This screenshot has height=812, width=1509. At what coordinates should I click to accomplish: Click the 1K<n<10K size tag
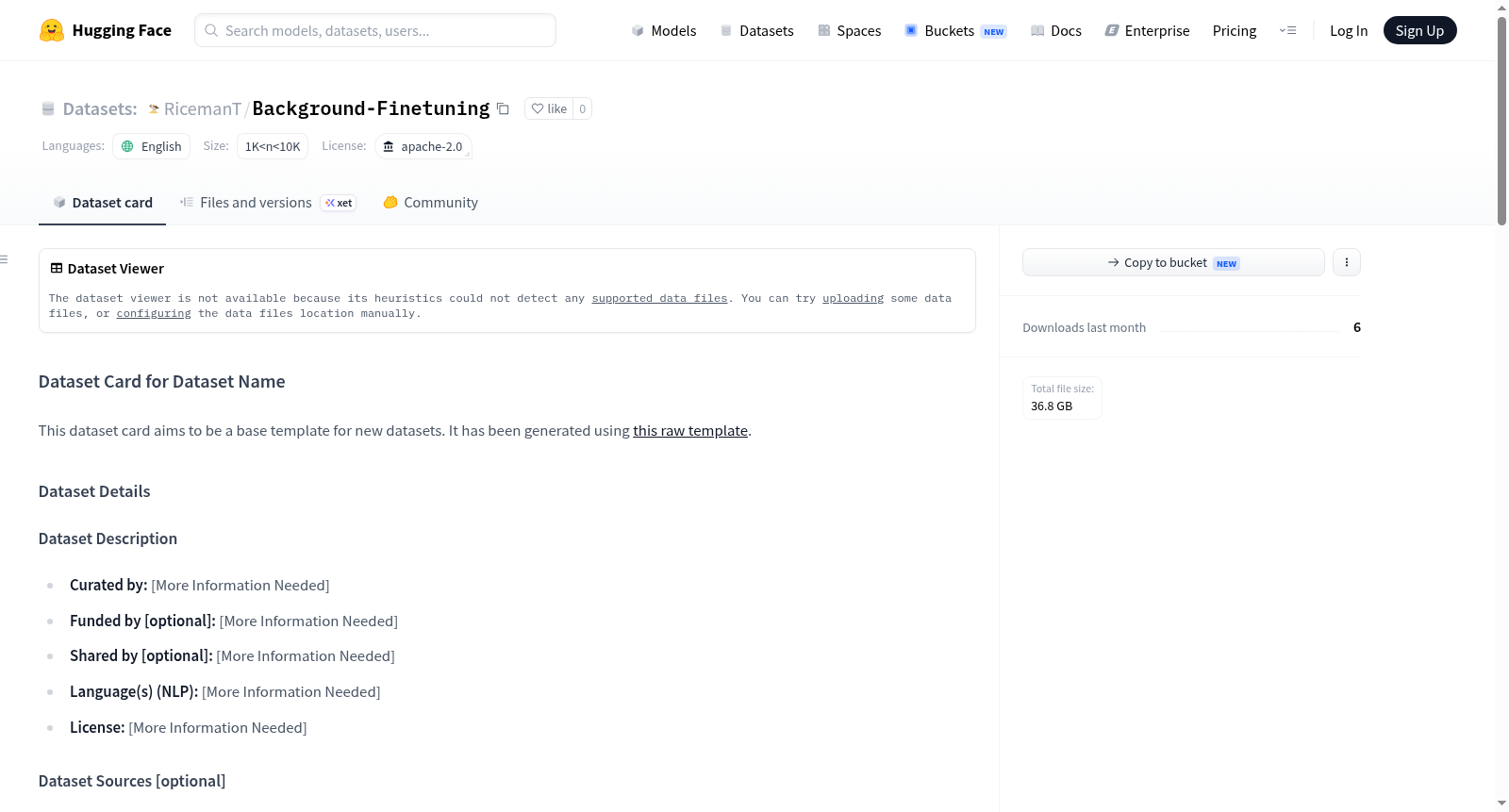[273, 146]
